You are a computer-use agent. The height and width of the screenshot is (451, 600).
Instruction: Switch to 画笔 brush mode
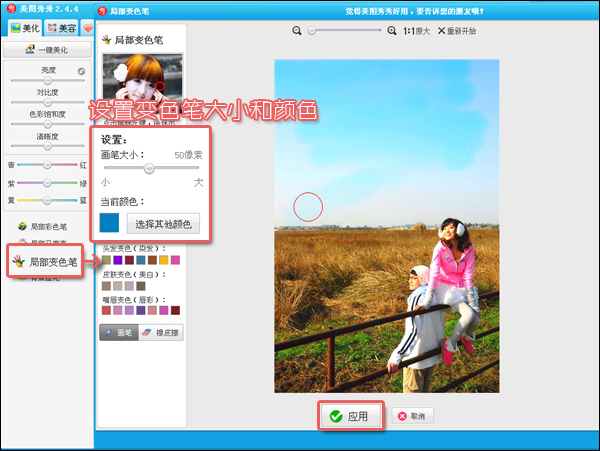click(119, 332)
